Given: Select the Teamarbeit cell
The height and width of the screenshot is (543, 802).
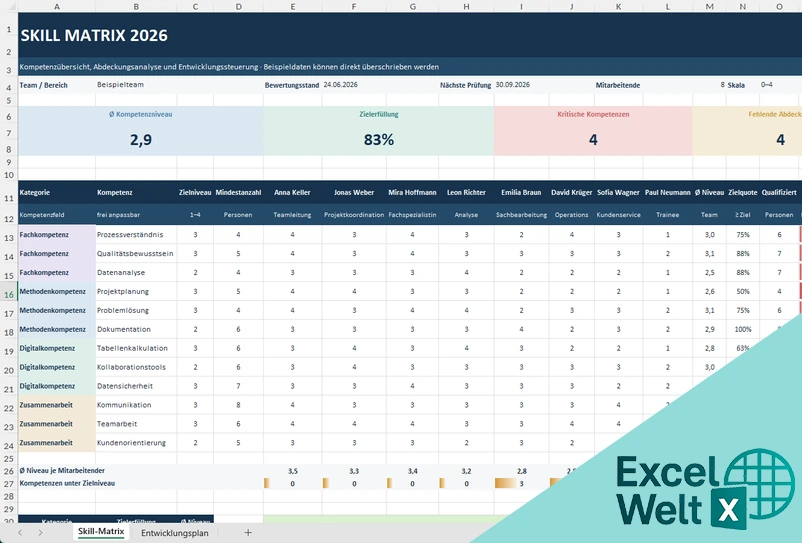Looking at the screenshot, I should [136, 424].
